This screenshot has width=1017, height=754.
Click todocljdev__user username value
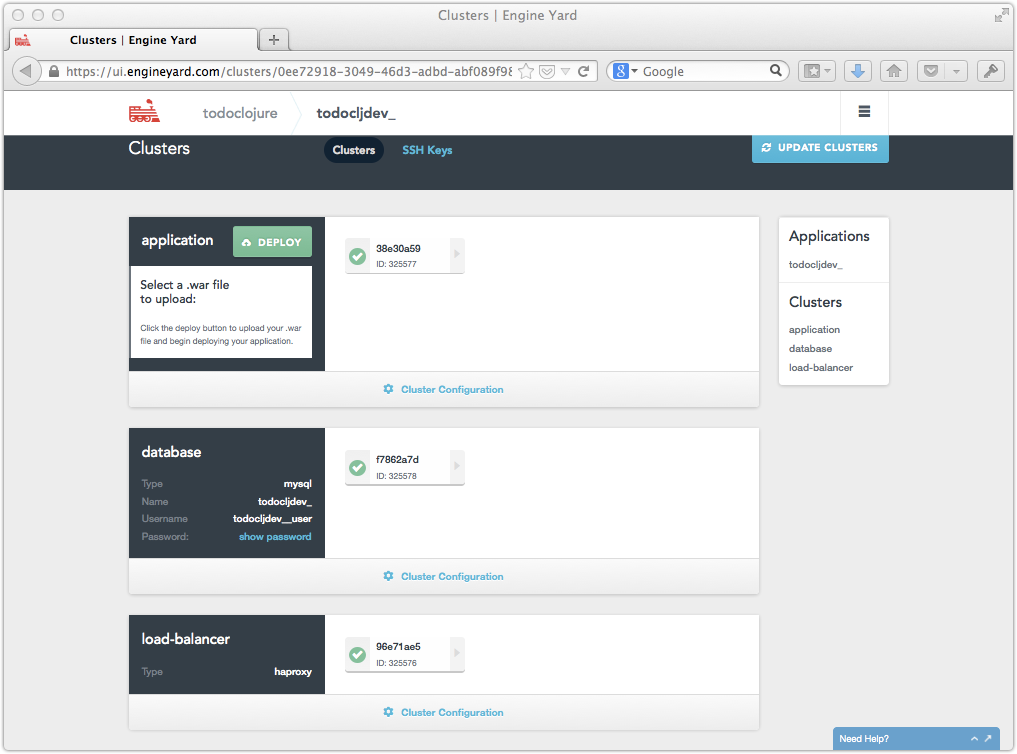click(272, 519)
